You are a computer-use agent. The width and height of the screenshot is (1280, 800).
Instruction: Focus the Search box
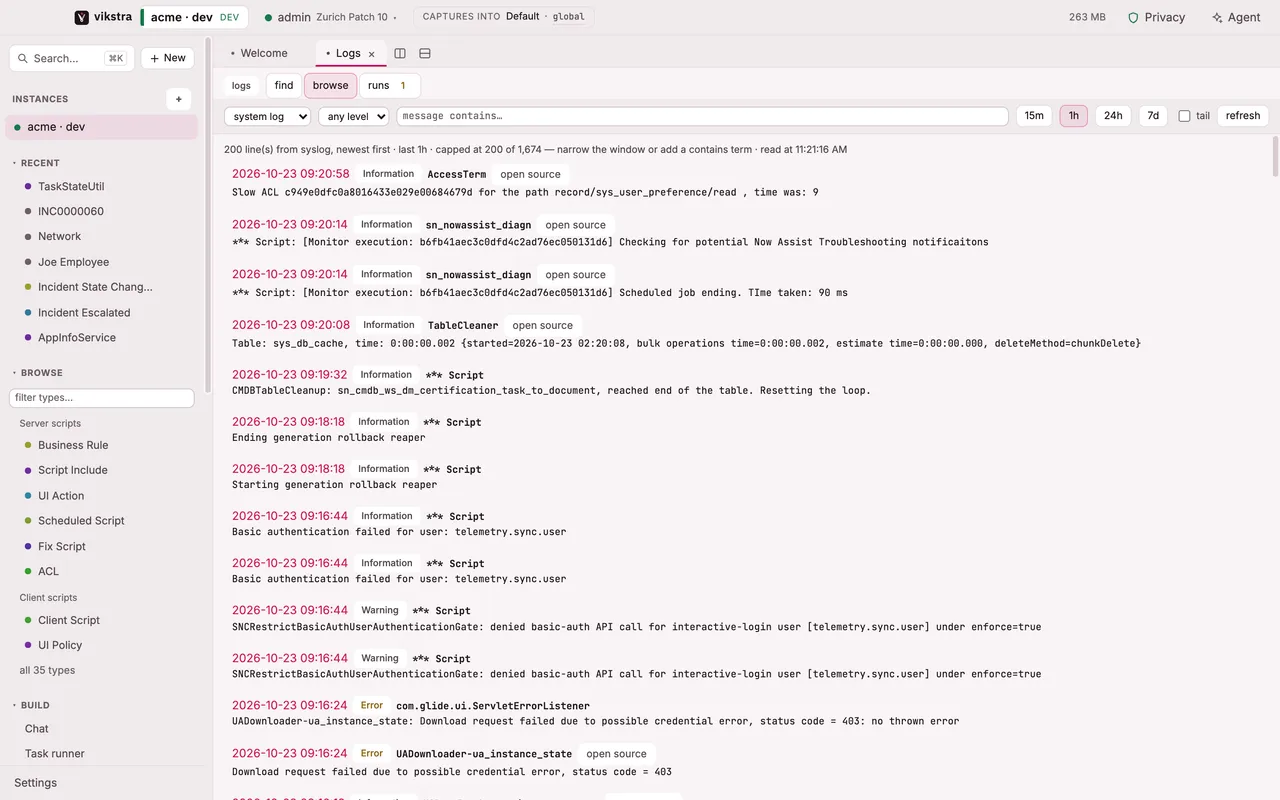(72, 58)
